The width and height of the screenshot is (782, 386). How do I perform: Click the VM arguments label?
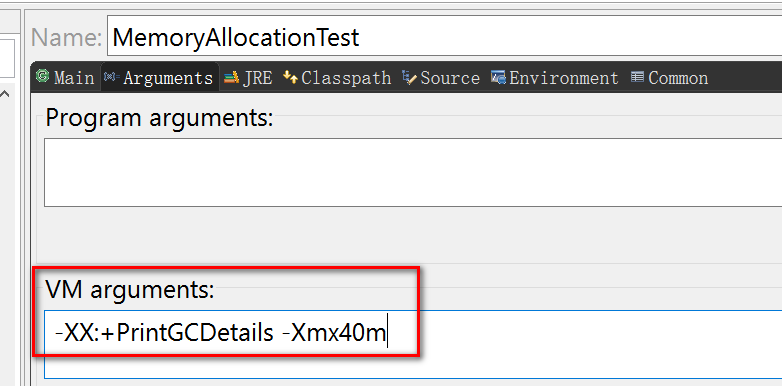(130, 290)
